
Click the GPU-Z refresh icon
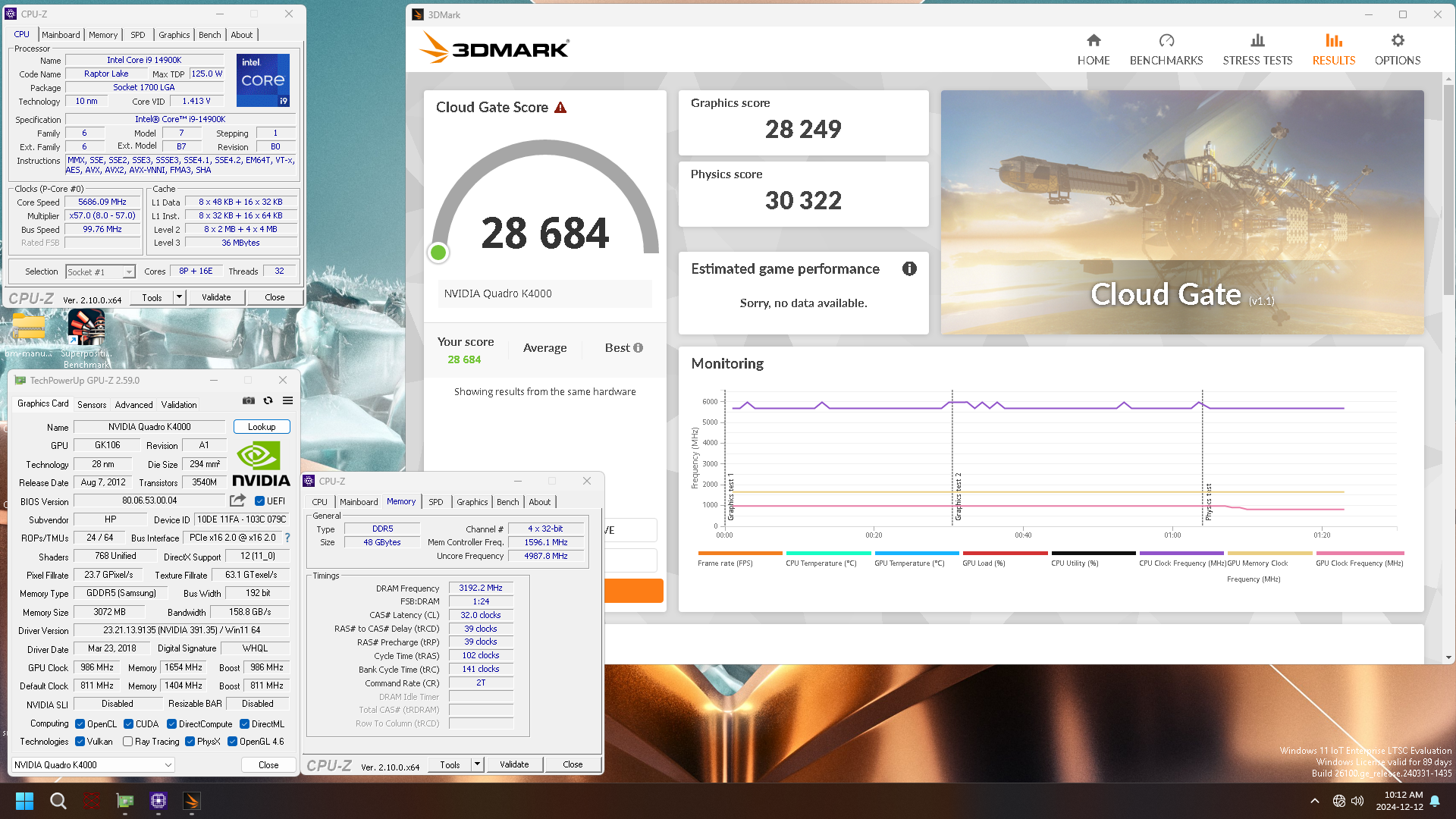tap(268, 400)
